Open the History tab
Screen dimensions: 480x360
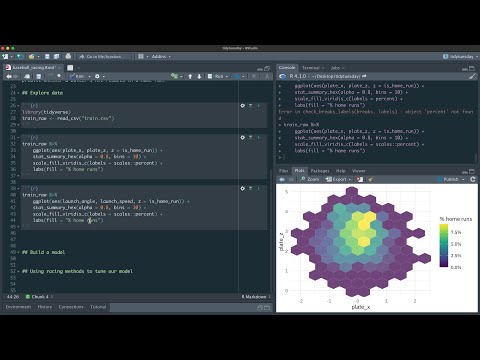tap(45, 307)
